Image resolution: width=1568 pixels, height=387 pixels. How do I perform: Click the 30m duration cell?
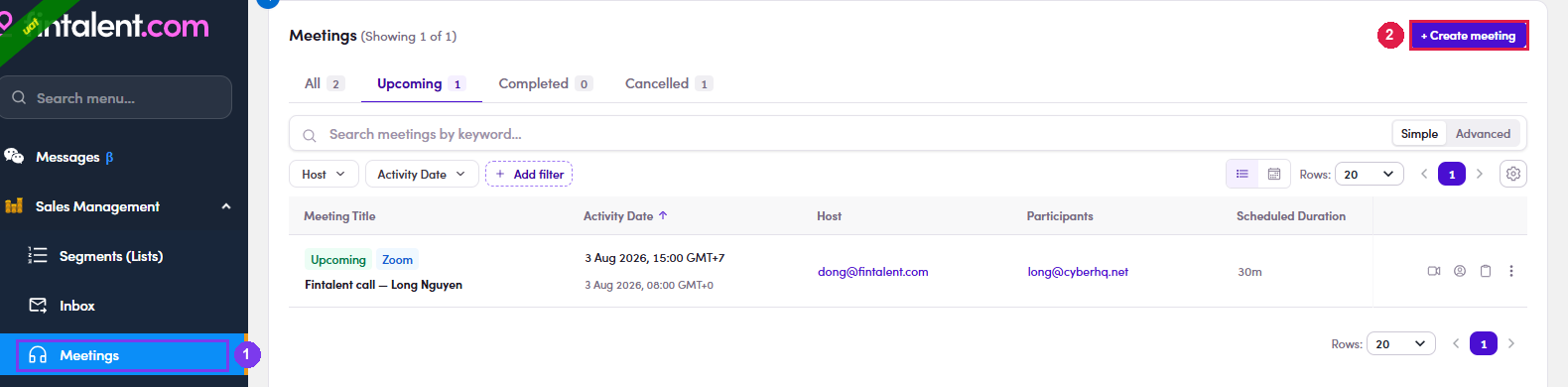(1249, 272)
